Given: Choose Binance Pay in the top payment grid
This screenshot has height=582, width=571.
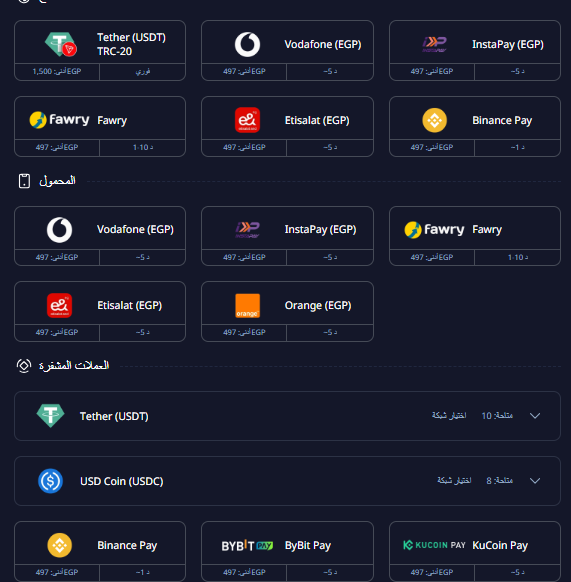Looking at the screenshot, I should [x=474, y=127].
